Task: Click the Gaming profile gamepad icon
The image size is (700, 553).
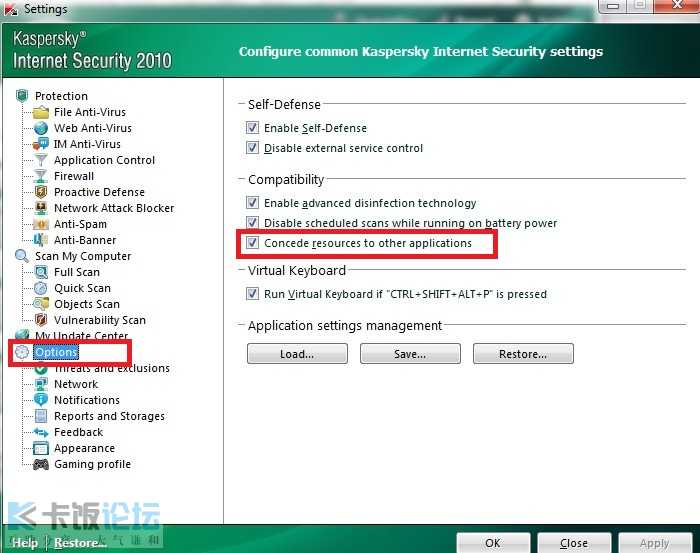Action: tap(41, 464)
